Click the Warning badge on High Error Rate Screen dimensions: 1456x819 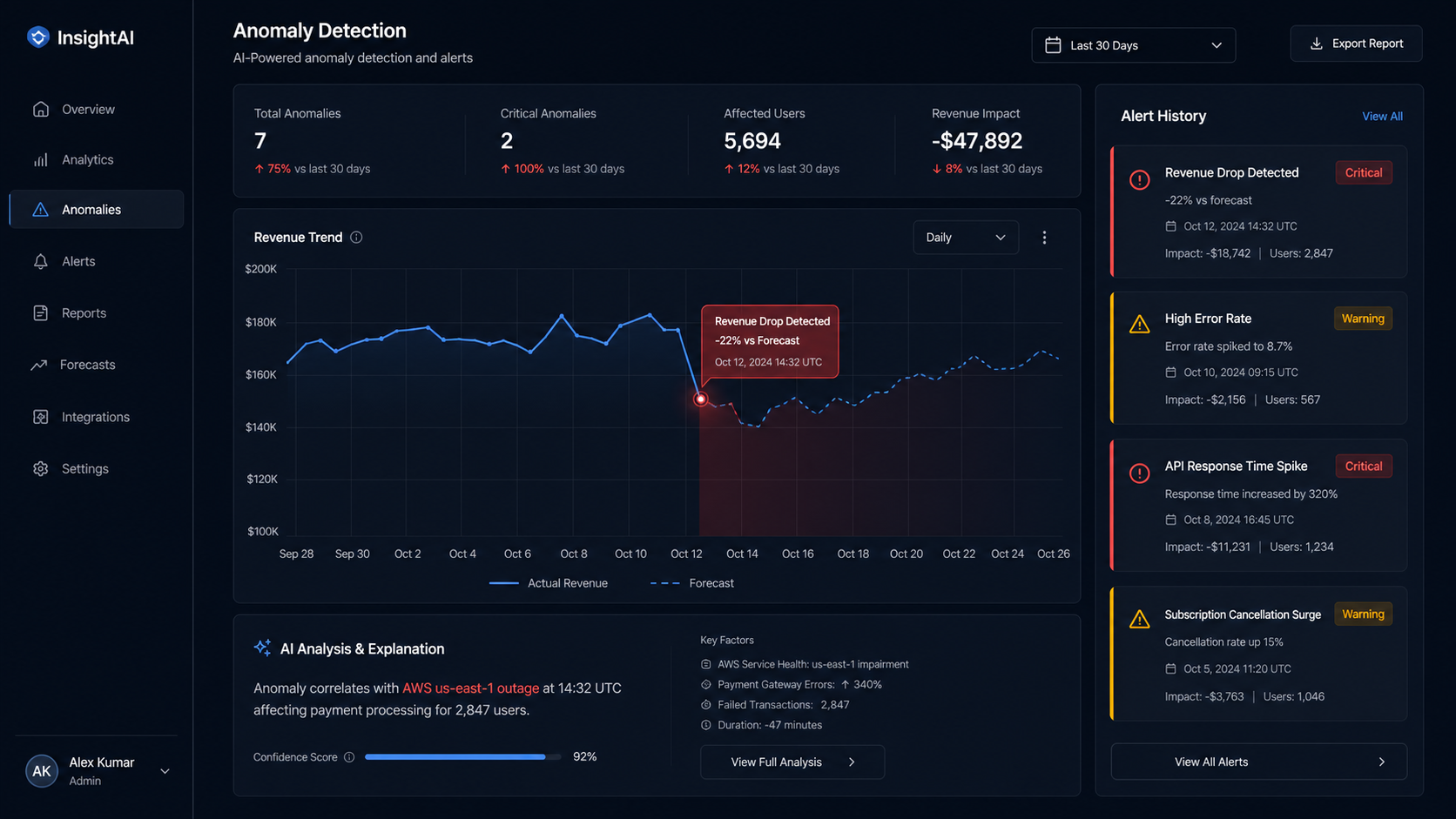1363,319
